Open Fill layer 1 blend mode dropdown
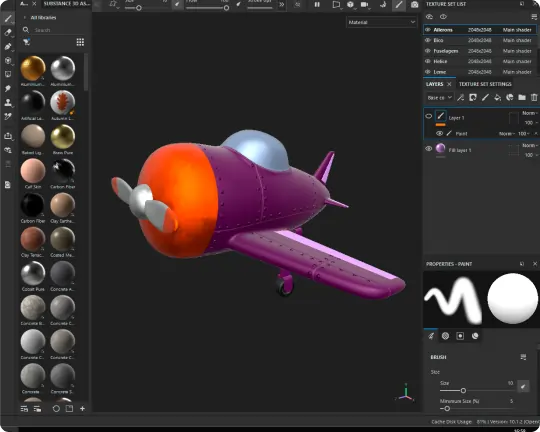Viewport: 540px width, 432px height. coord(530,146)
